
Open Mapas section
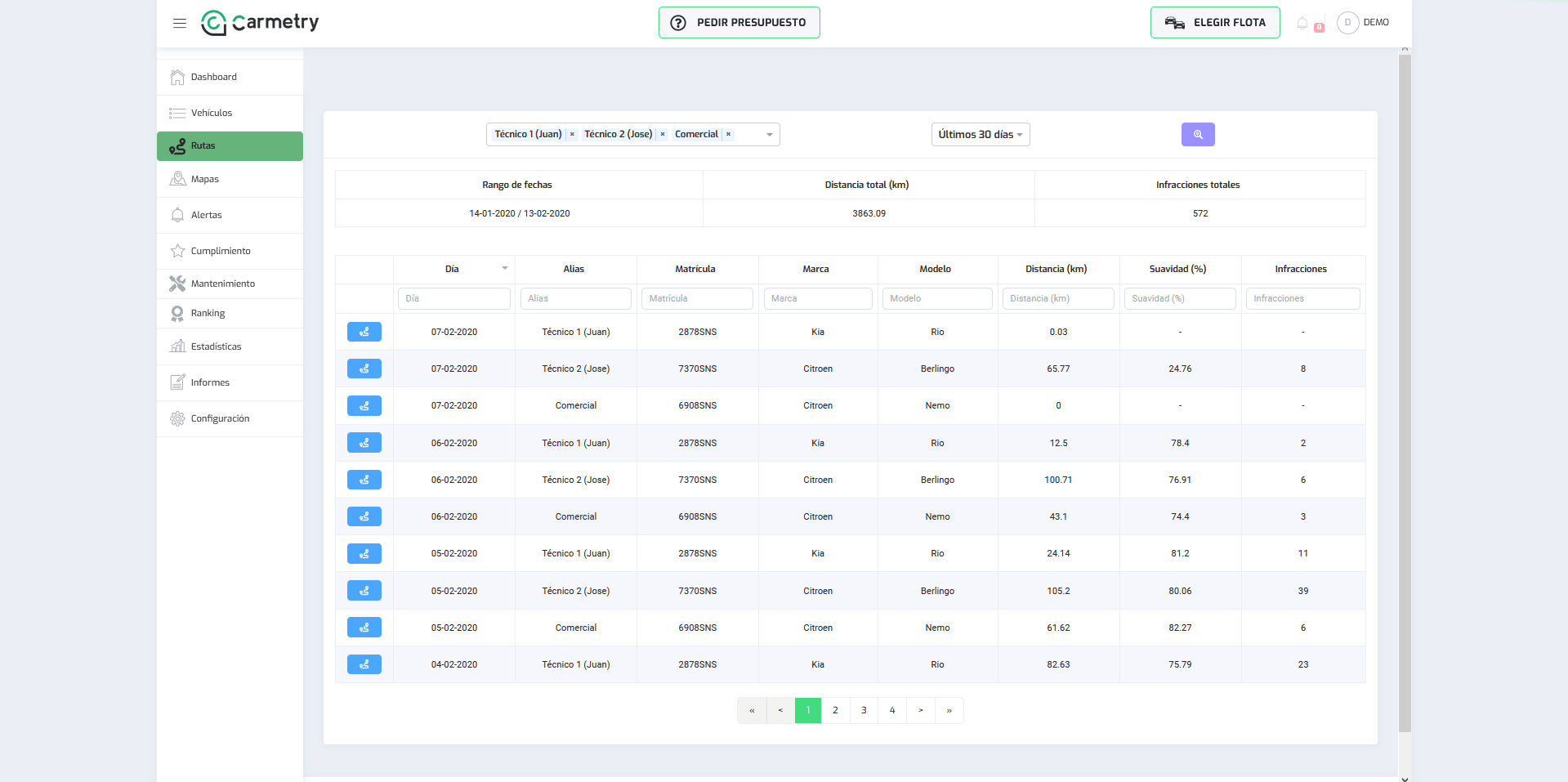[x=230, y=179]
